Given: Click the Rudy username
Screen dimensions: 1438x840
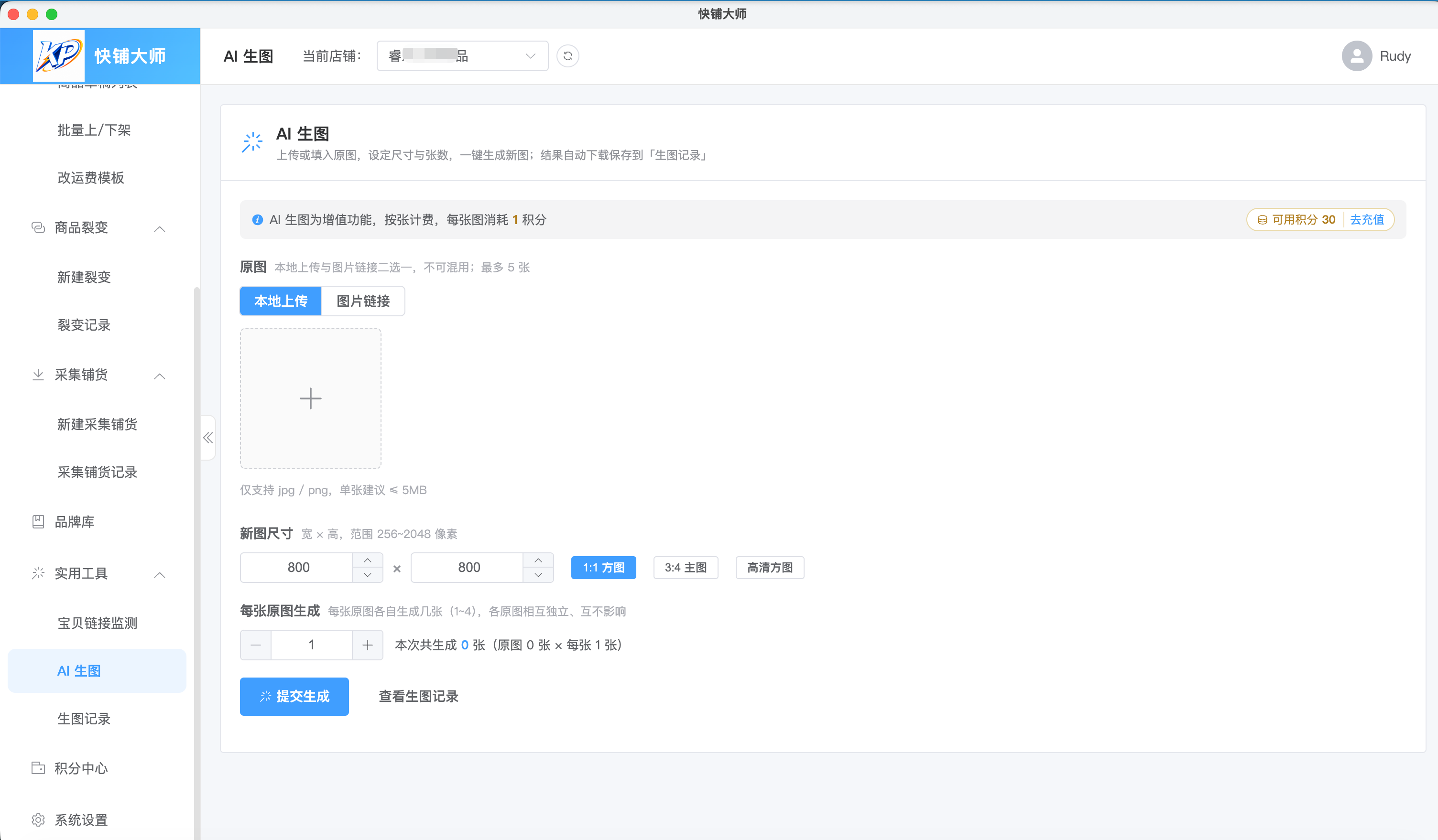Looking at the screenshot, I should (1395, 56).
